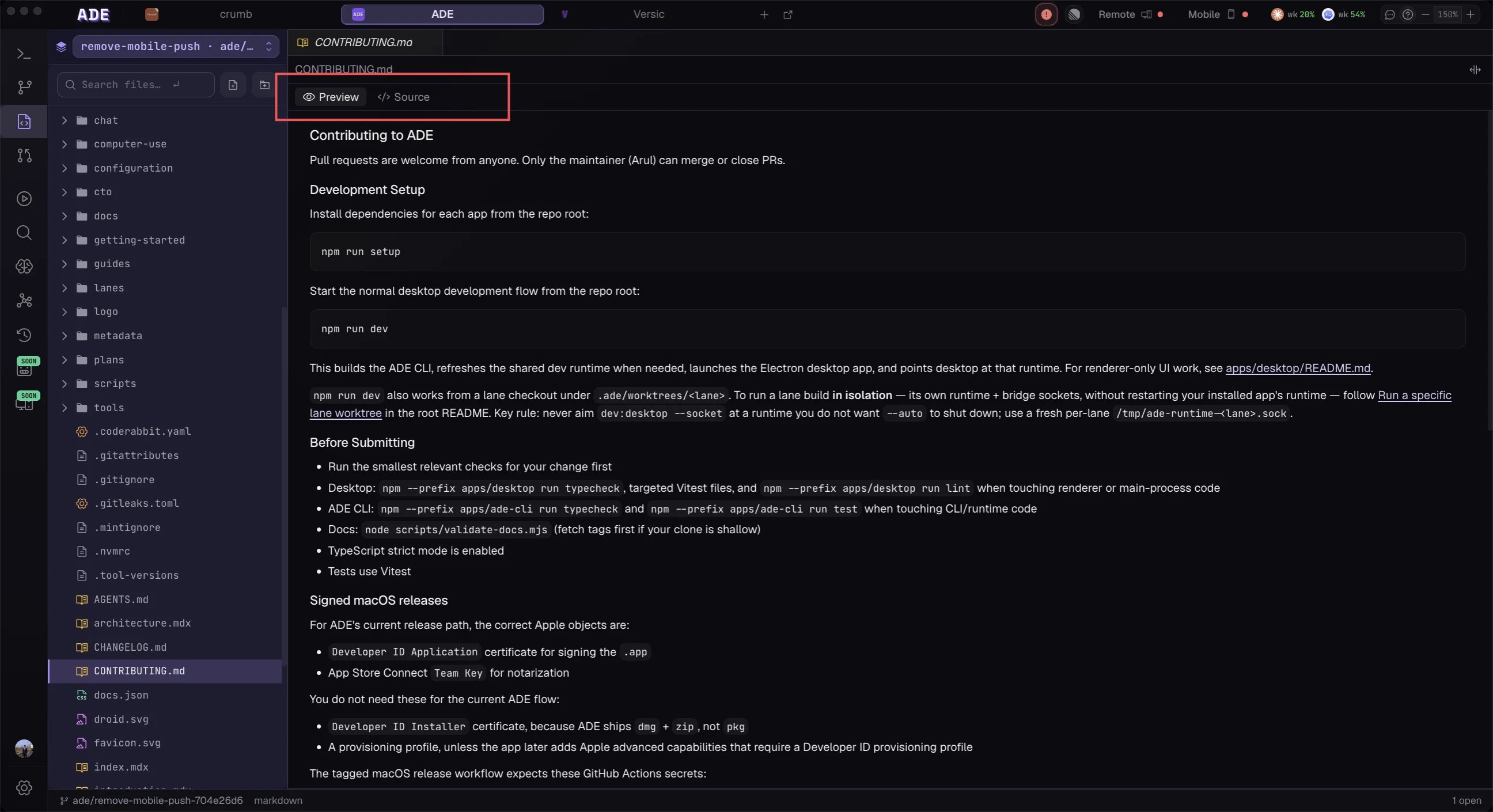Screen dimensions: 1493x812
Task: Switch to the Versic project tab
Action: point(649,14)
